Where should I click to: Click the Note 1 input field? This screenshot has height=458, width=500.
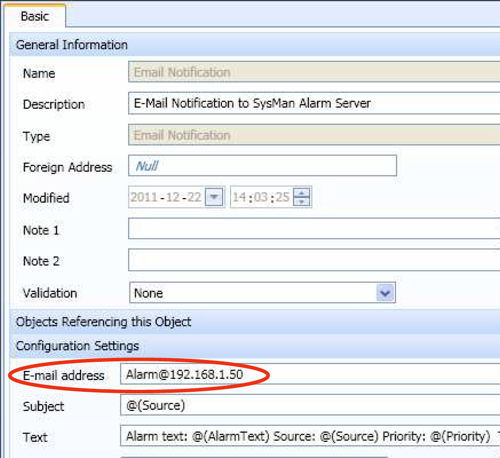314,228
